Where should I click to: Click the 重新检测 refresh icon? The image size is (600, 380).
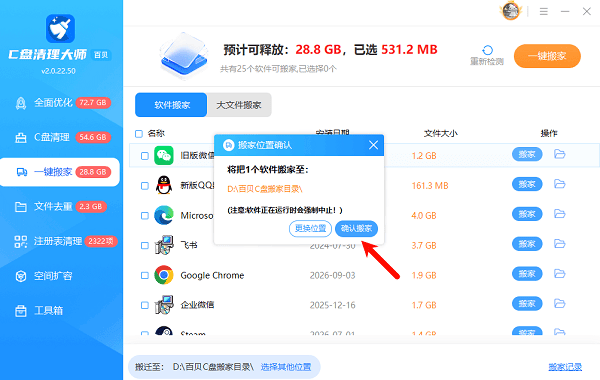pos(487,50)
